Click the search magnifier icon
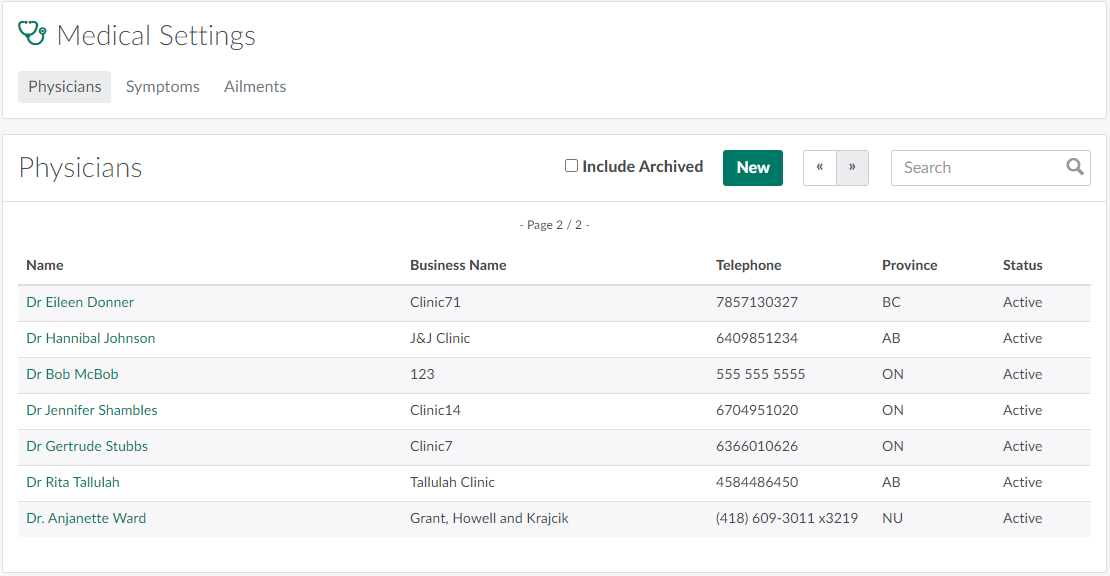The width and height of the screenshot is (1110, 576). point(1075,167)
